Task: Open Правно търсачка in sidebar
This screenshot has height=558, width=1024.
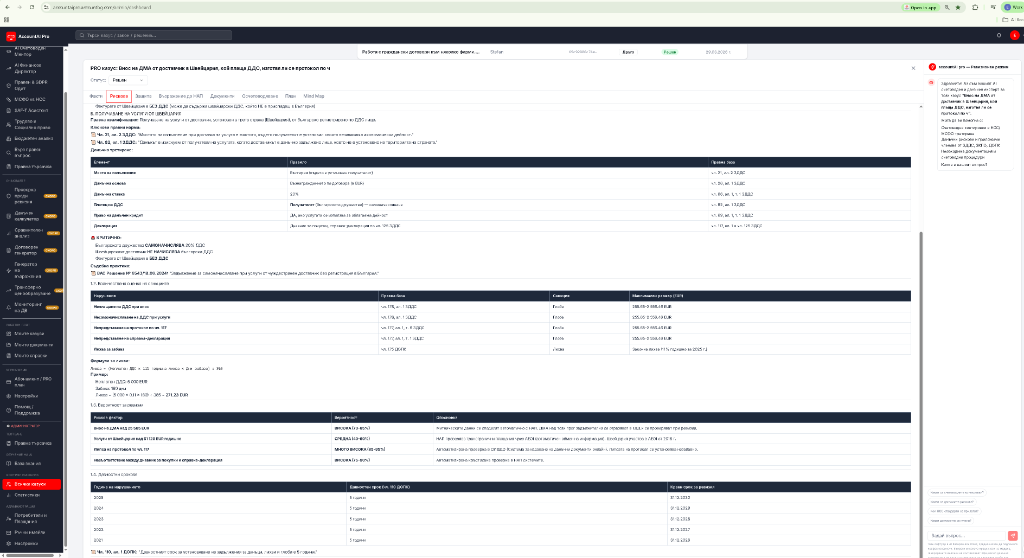Action: pos(33,444)
